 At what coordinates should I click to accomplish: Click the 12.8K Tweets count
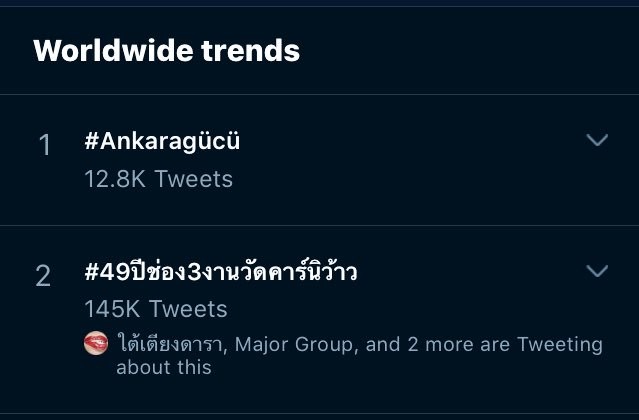coord(158,179)
